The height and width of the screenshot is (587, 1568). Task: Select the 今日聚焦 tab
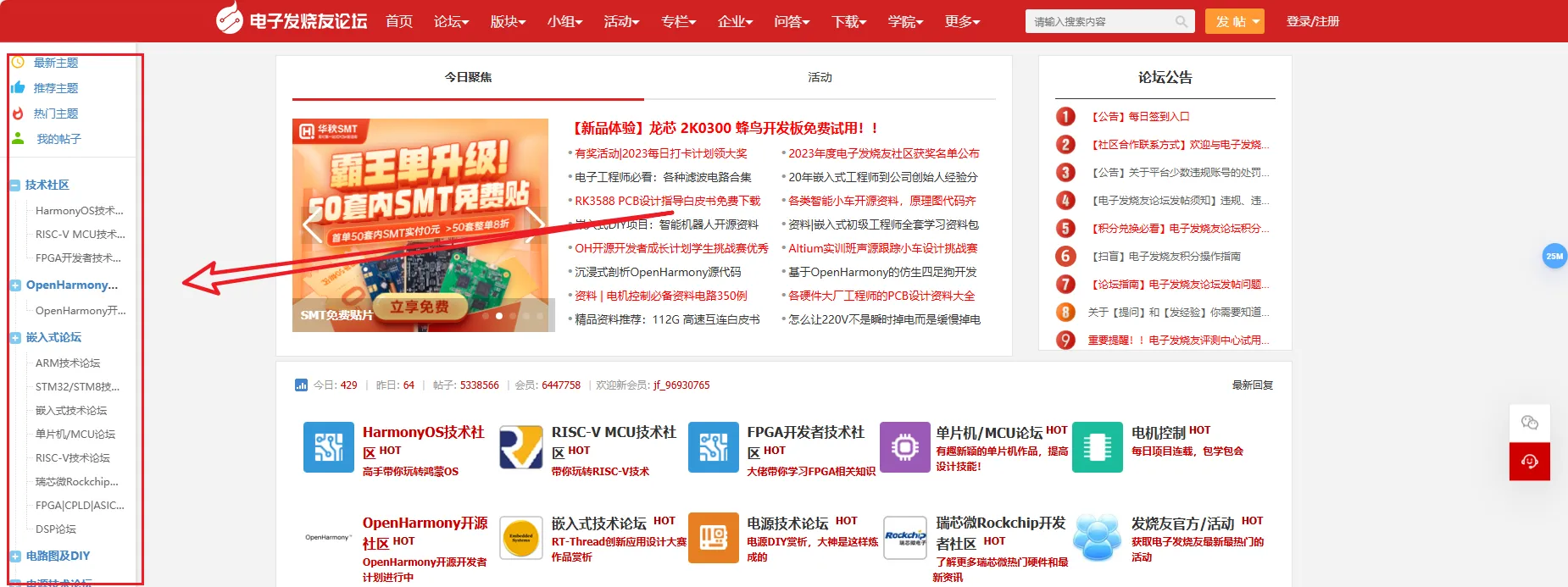468,77
